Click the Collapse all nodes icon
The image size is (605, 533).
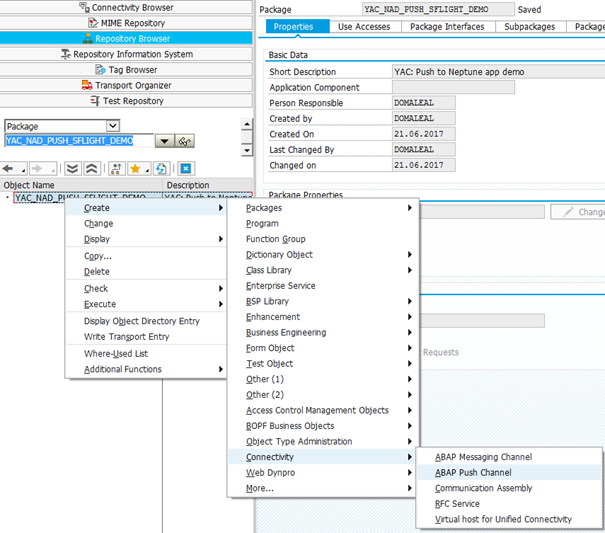(92, 169)
